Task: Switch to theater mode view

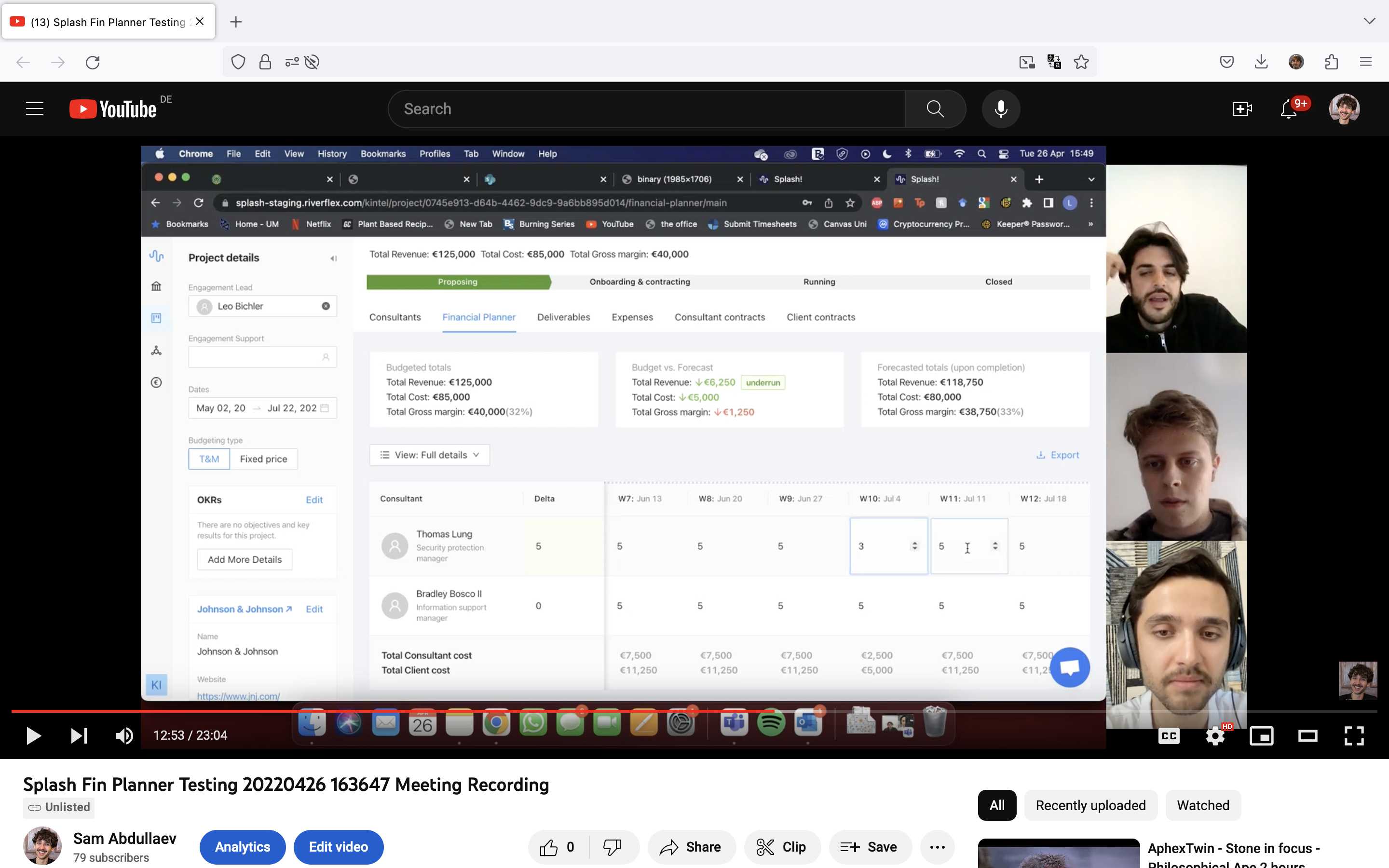Action: 1307,736
